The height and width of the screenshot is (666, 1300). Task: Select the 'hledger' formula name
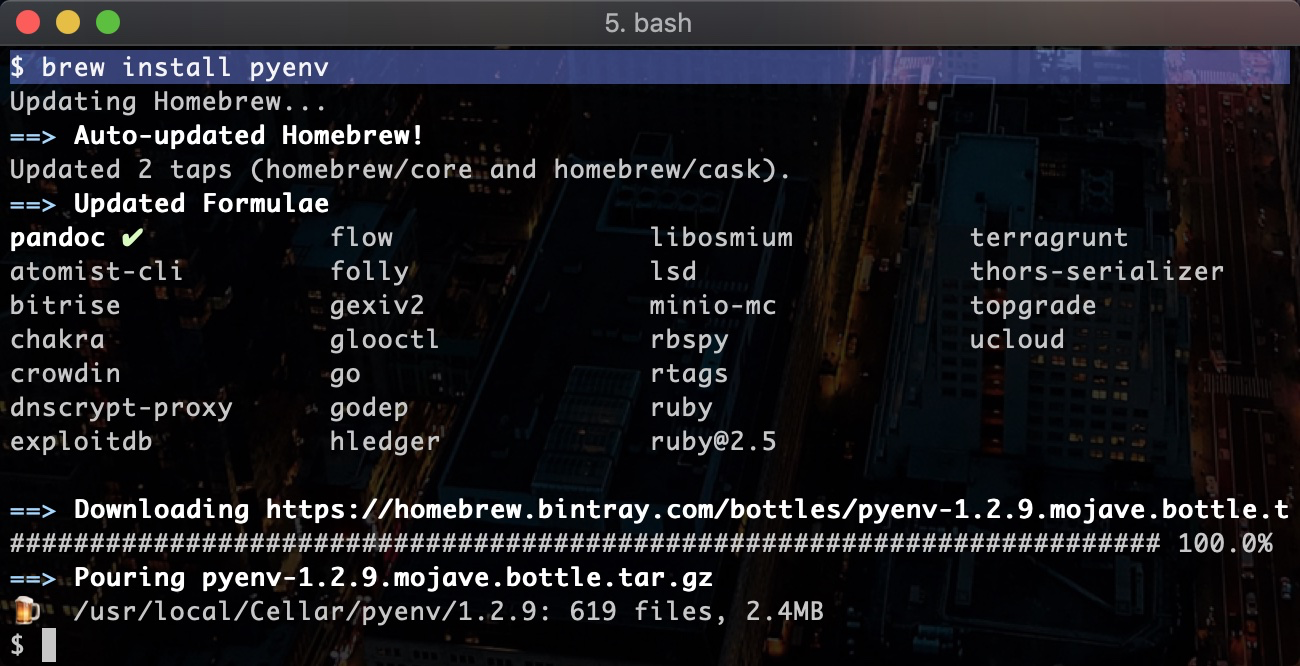385,442
